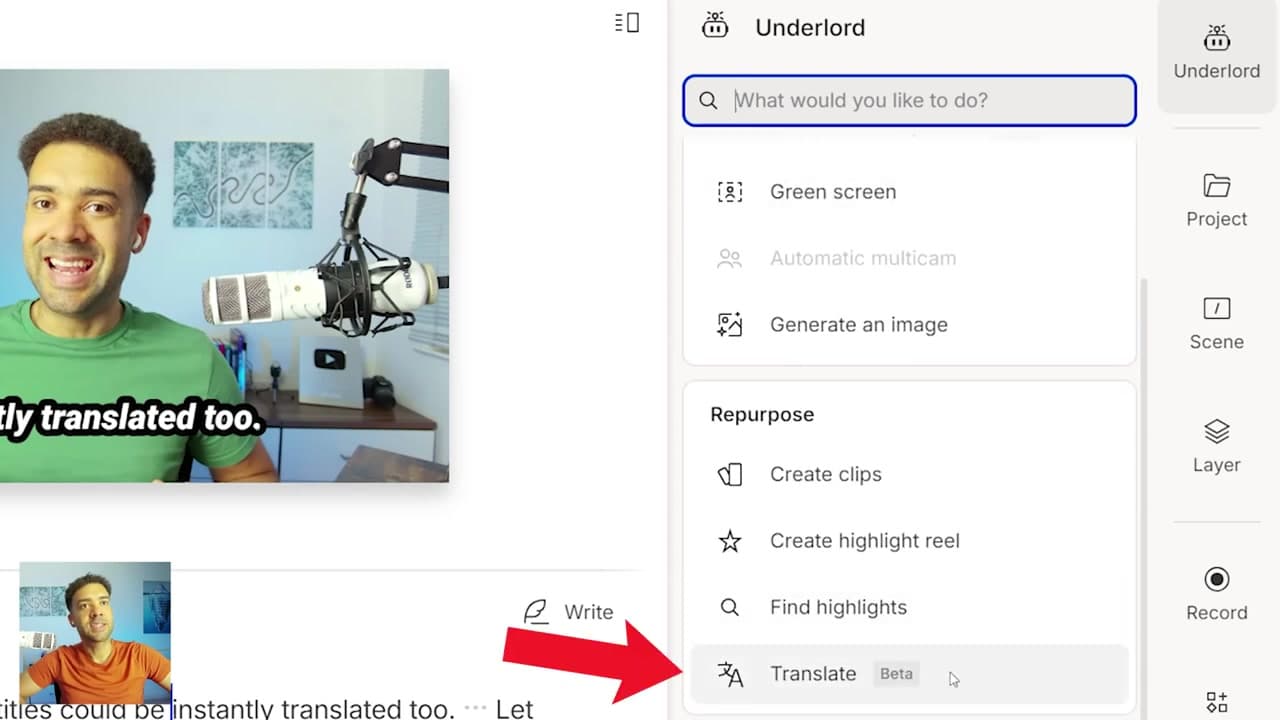Click the 'Repurpose' section heading
The height and width of the screenshot is (720, 1280).
coord(762,415)
